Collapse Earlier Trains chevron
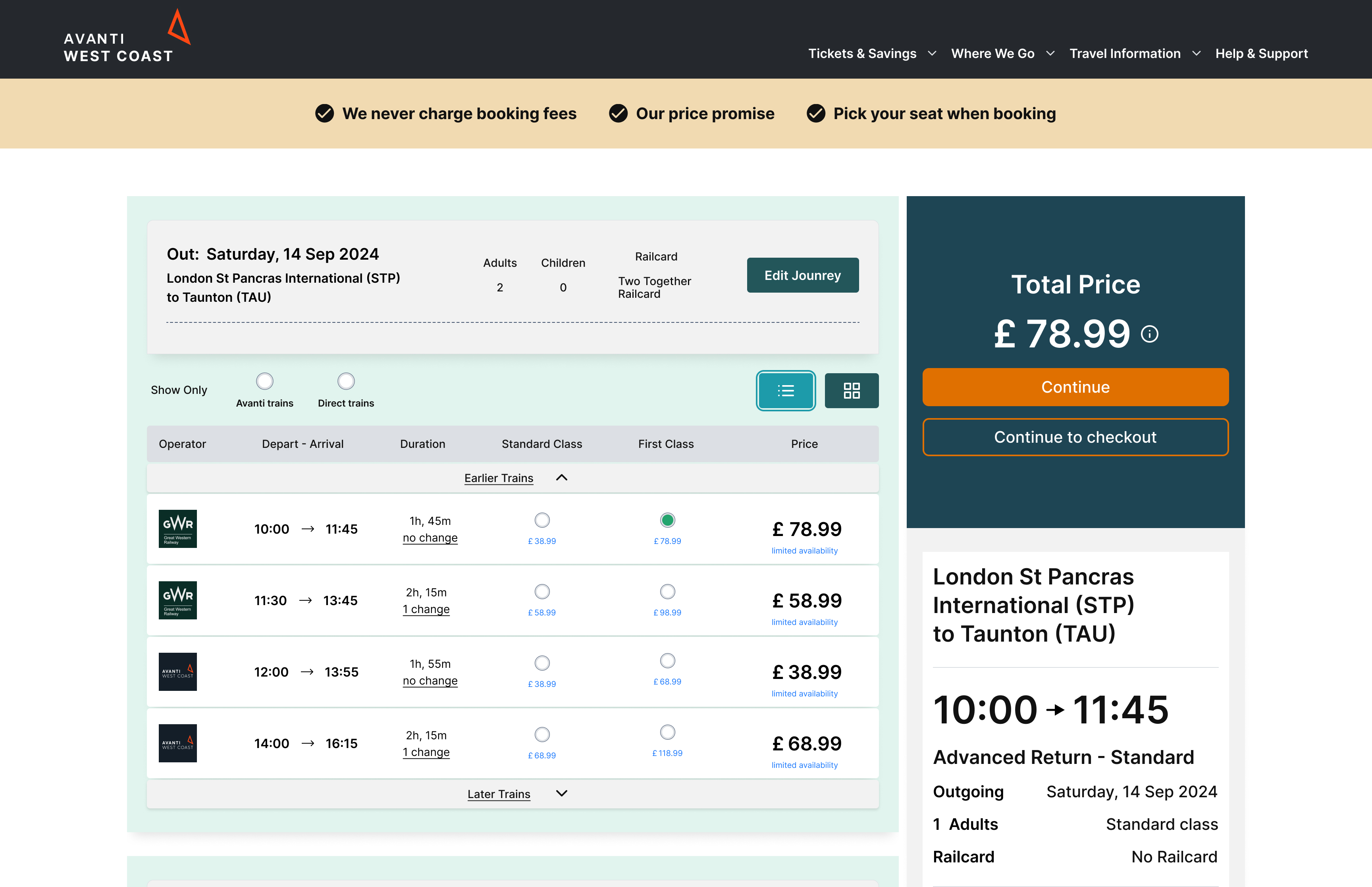Image resolution: width=1372 pixels, height=887 pixels. [561, 478]
